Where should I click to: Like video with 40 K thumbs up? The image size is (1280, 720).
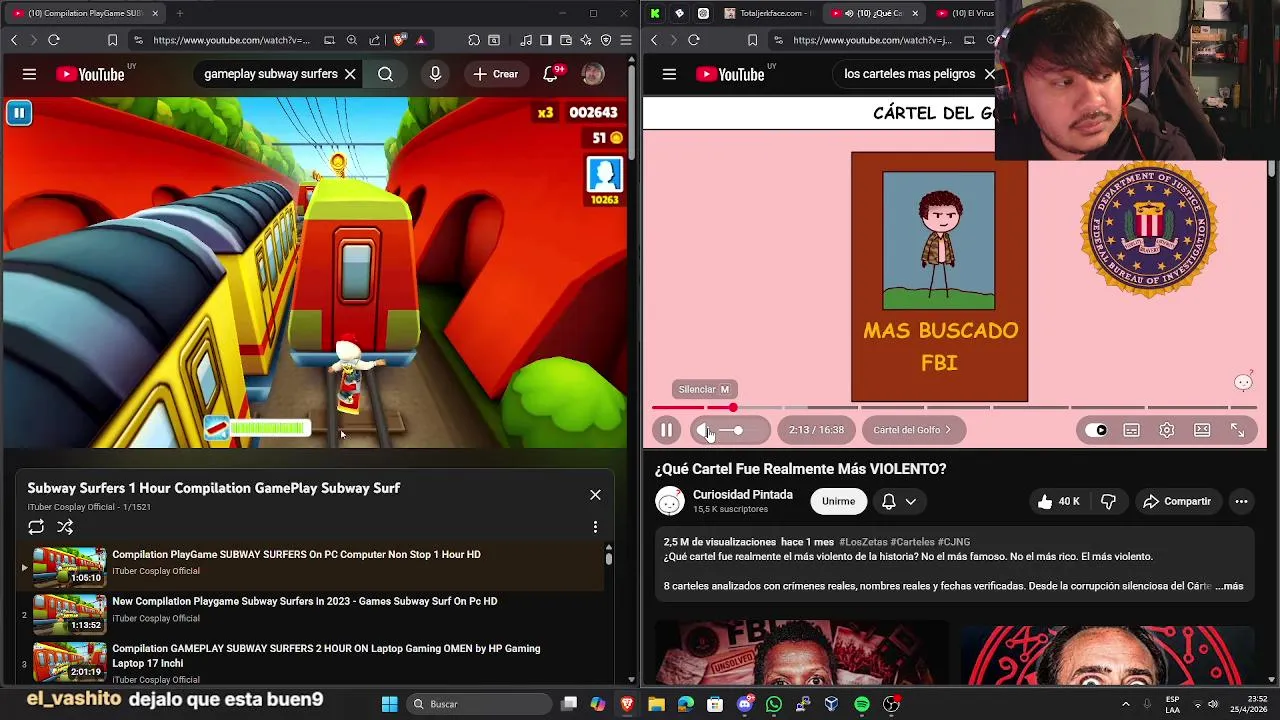[x=1059, y=501]
